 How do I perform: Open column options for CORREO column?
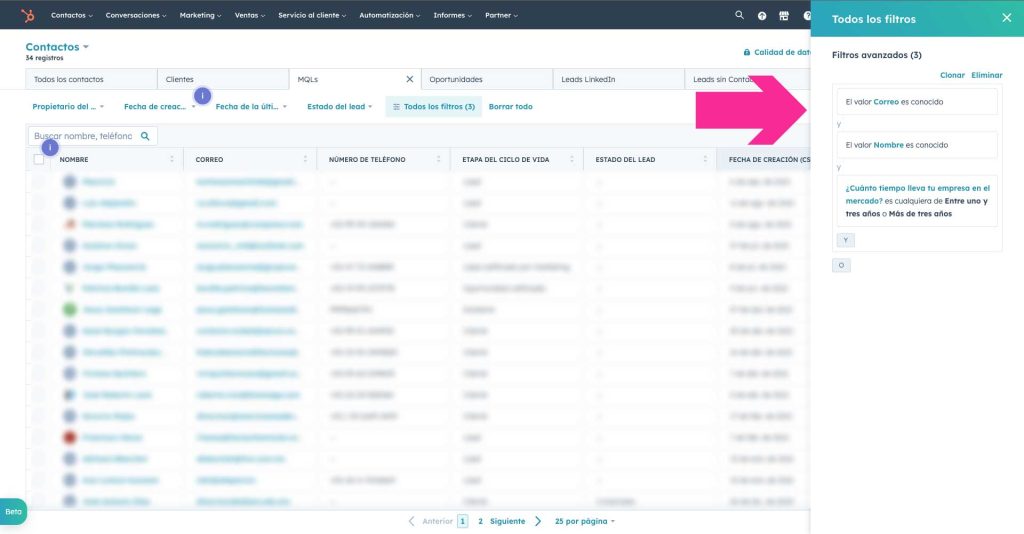[305, 159]
